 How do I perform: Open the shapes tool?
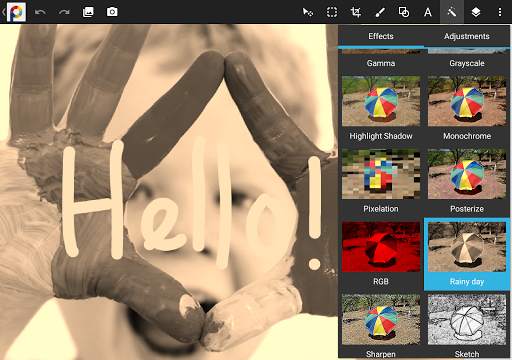click(x=404, y=12)
